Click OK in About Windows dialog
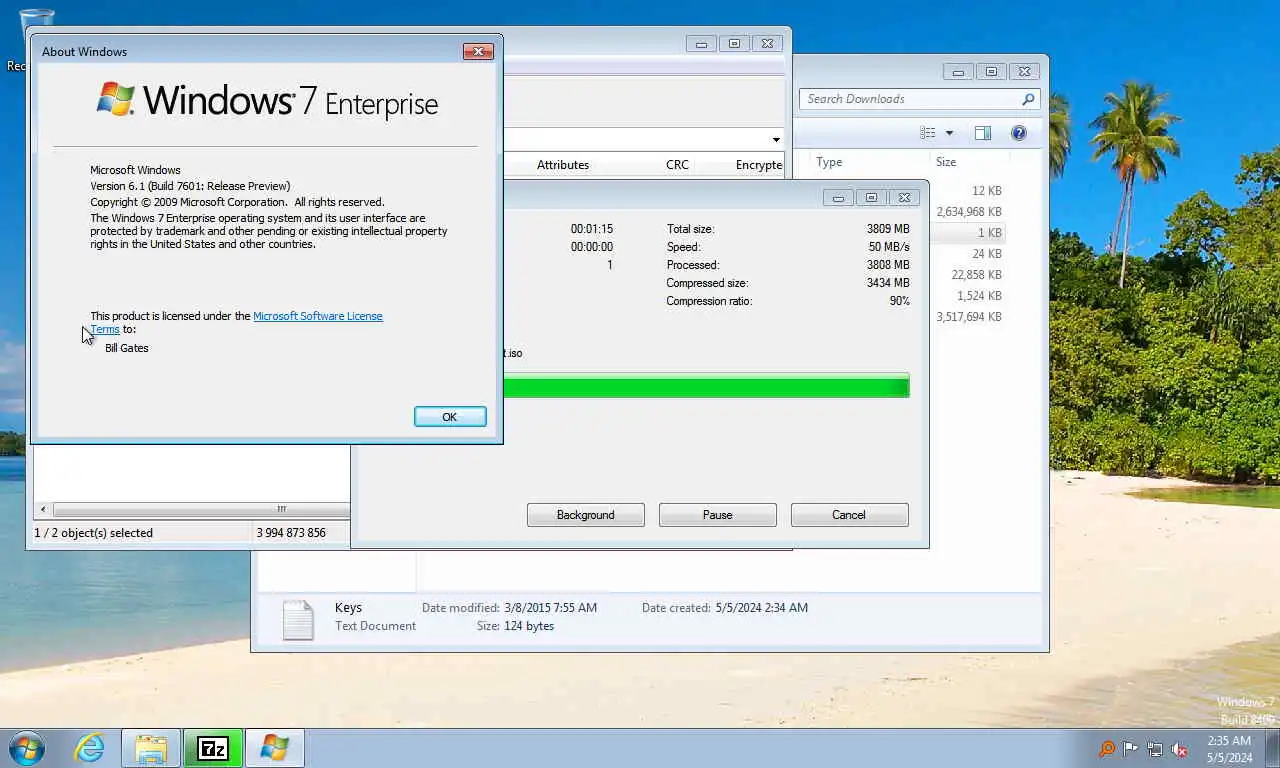Screen dimensions: 1280x768 [450, 417]
